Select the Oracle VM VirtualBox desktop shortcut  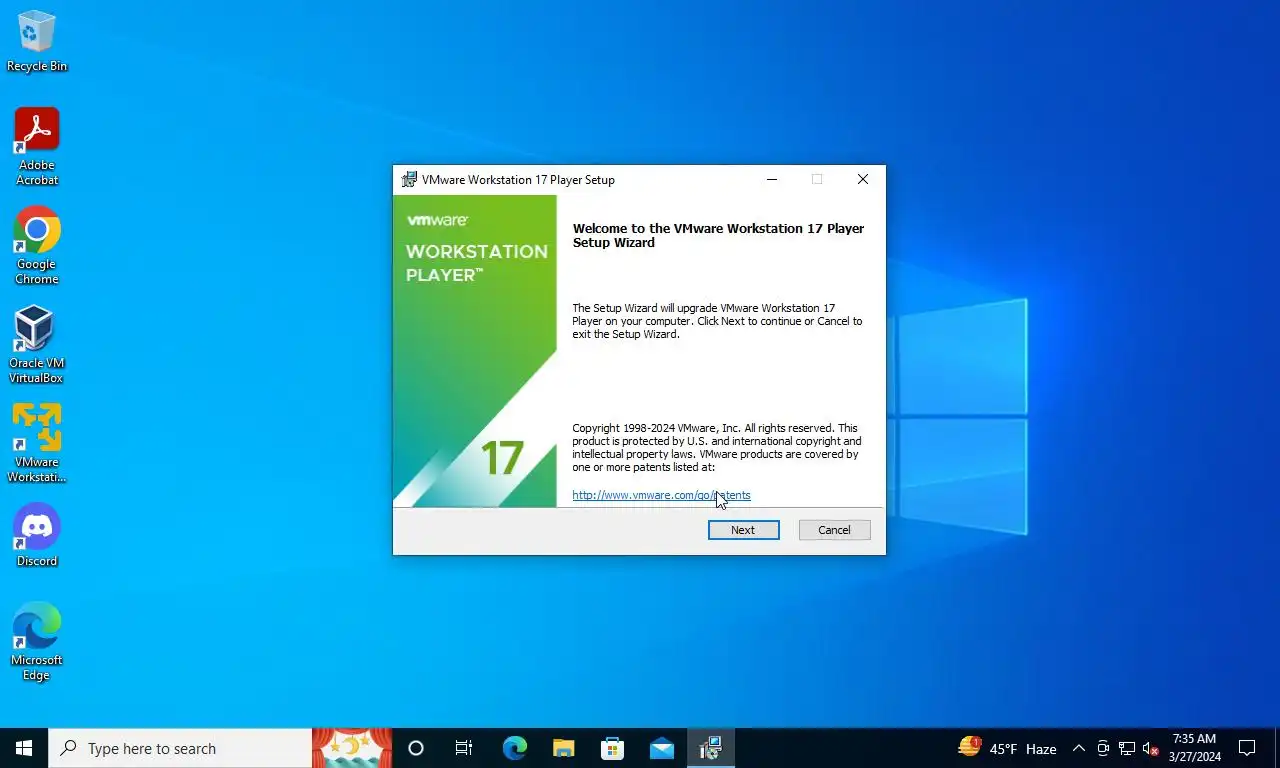(37, 345)
